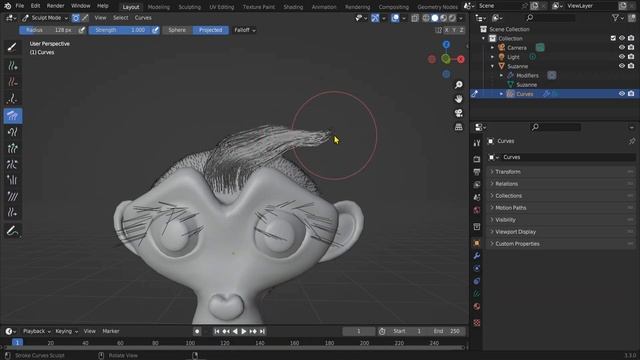The height and width of the screenshot is (360, 640).
Task: Open the Render menu
Action: pyautogui.click(x=56, y=6)
